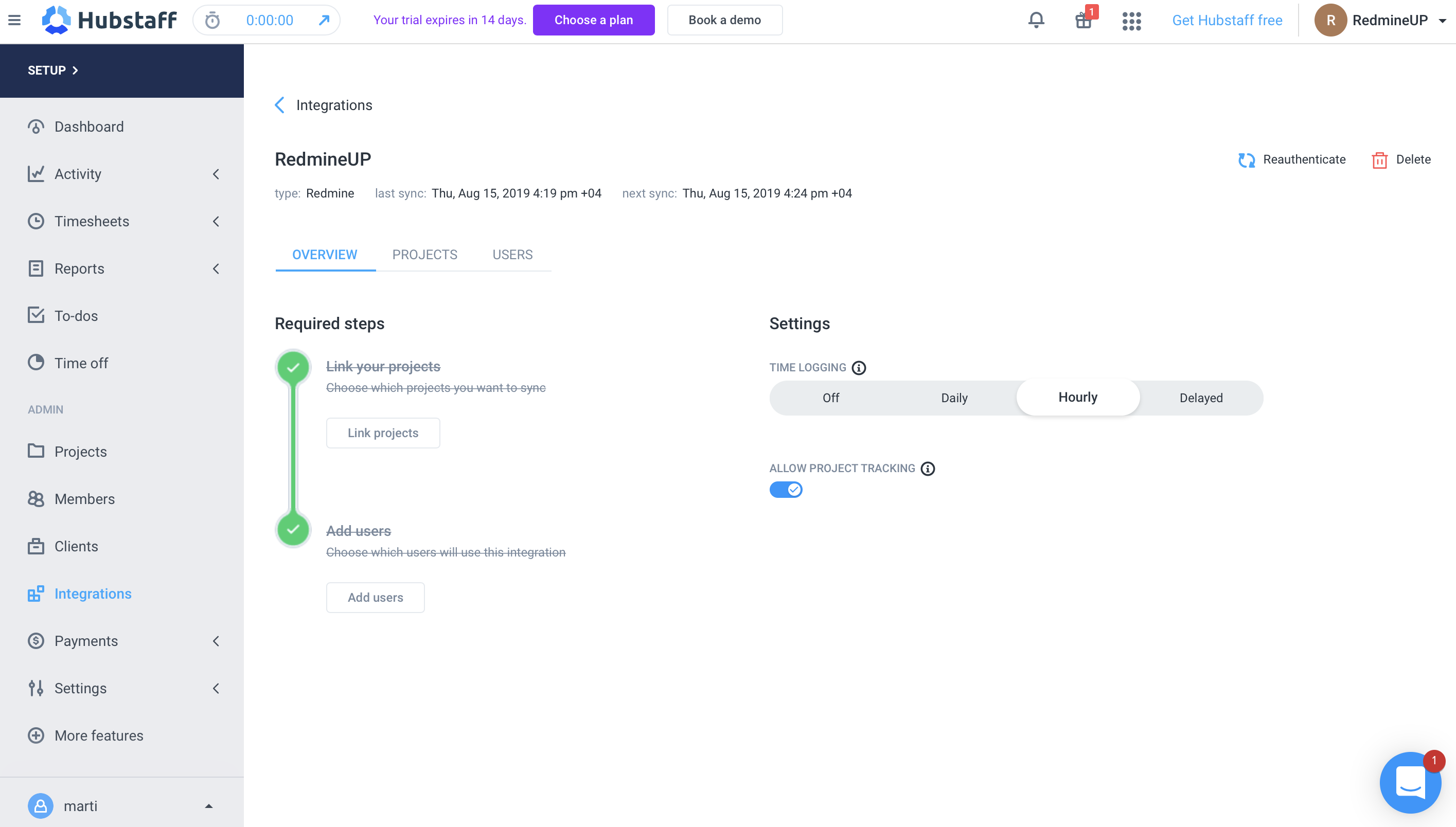Click the Reauthenticate icon button
Image resolution: width=1456 pixels, height=827 pixels.
(x=1247, y=159)
